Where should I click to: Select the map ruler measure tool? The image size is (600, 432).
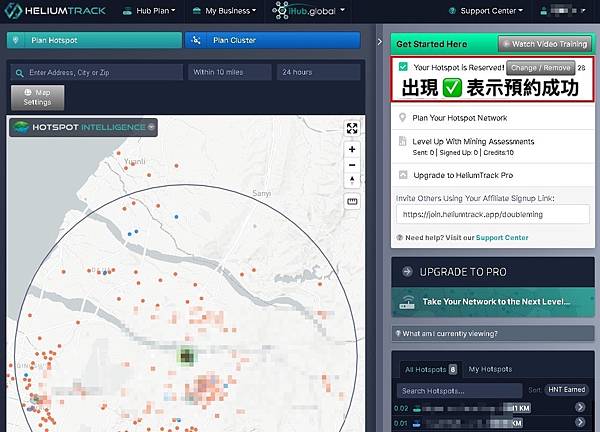tap(352, 201)
